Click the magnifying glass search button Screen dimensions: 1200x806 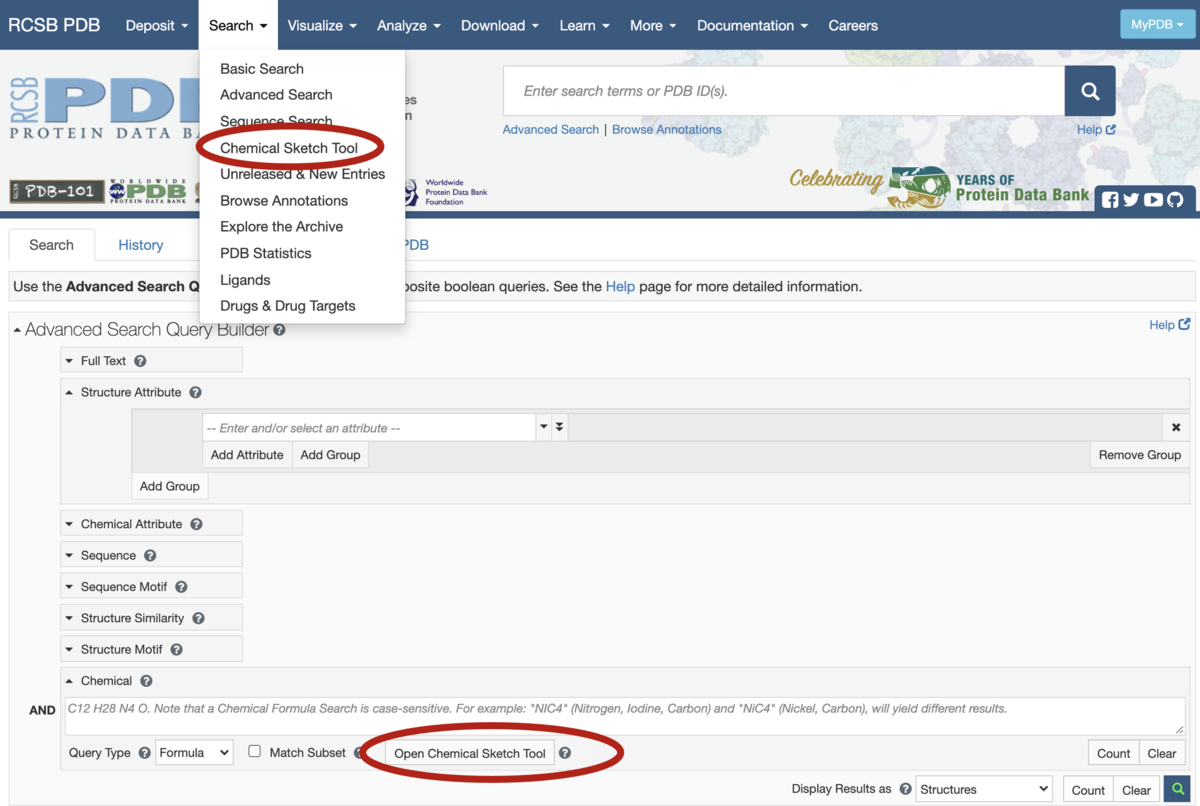(1090, 91)
